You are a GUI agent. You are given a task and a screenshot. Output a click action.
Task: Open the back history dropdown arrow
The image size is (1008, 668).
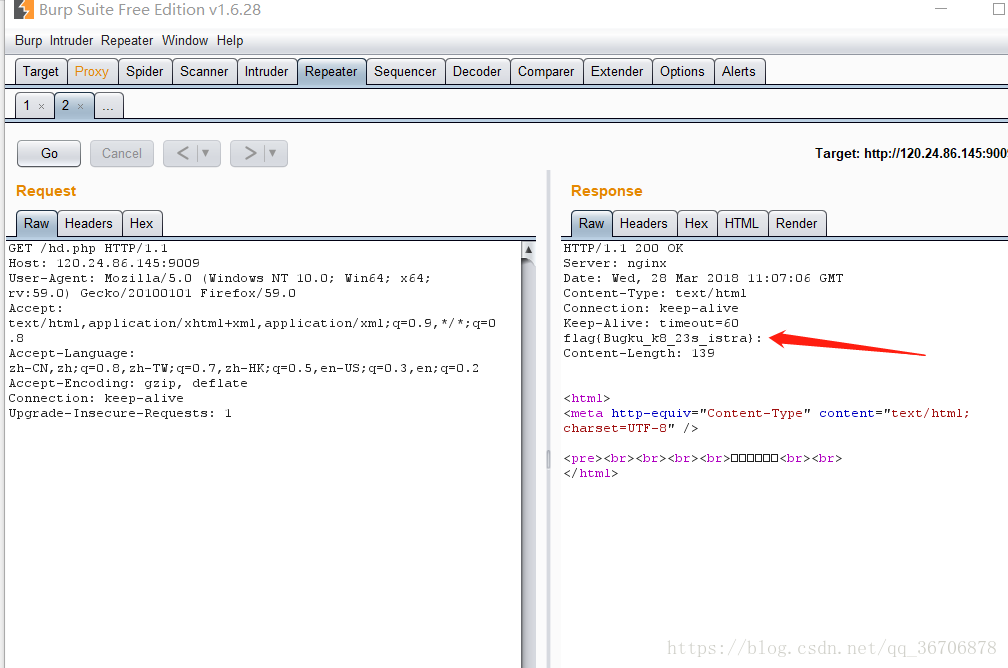206,153
